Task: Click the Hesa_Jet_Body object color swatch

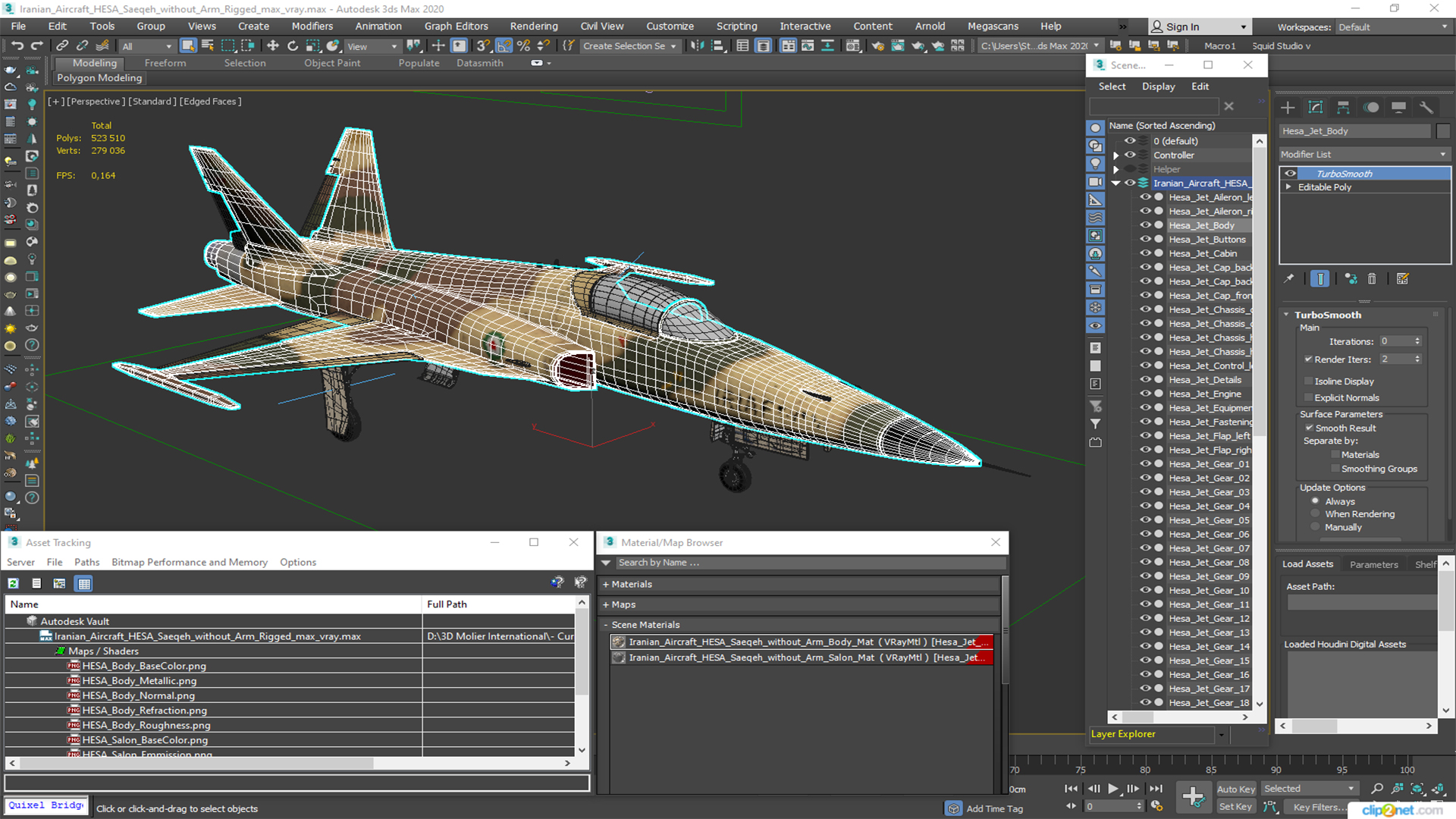Action: tap(1443, 131)
